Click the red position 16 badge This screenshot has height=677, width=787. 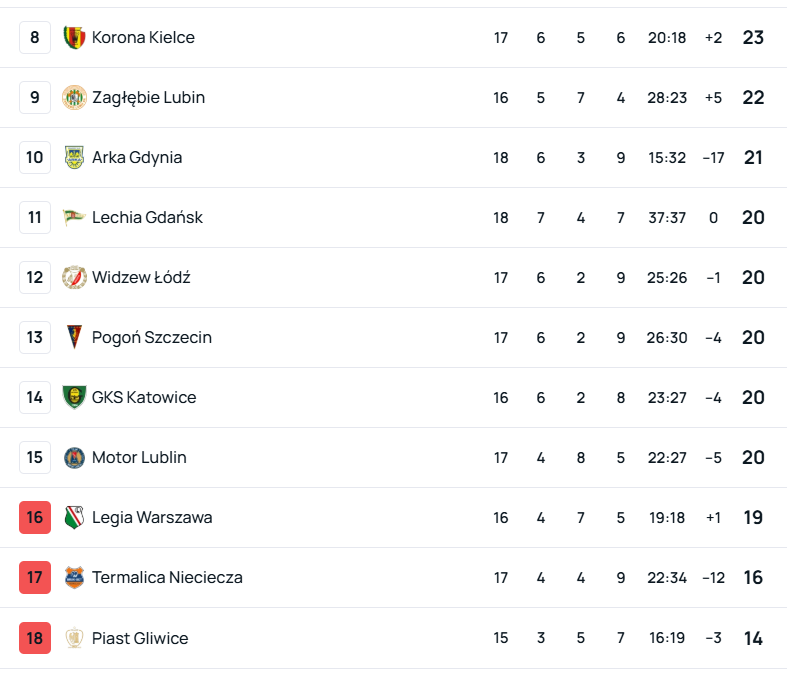pos(35,518)
